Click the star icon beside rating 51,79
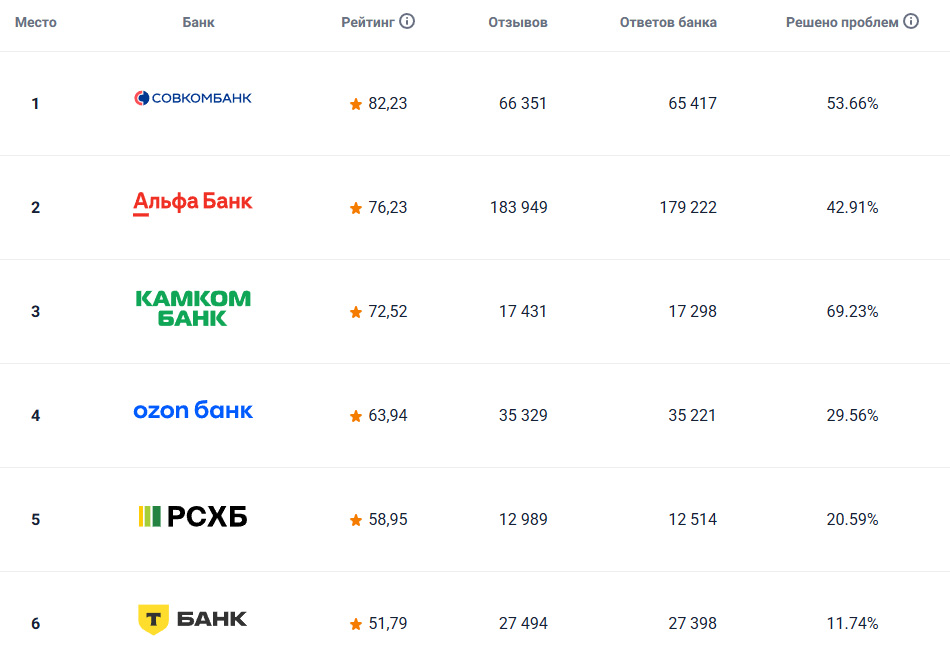This screenshot has height=665, width=950. coord(356,624)
